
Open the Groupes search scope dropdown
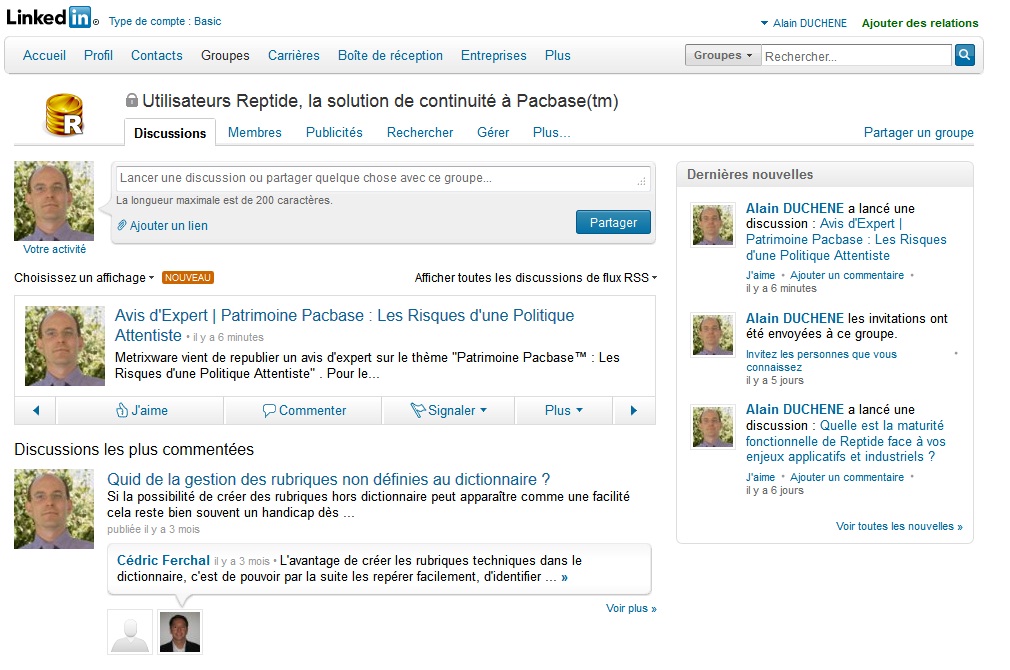coord(723,55)
